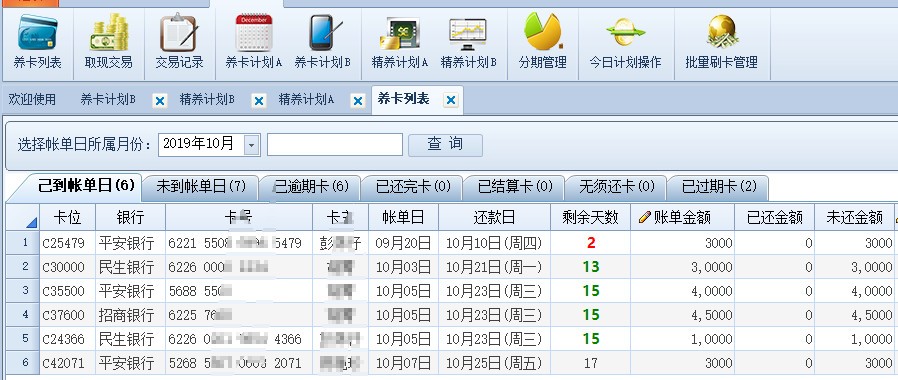Click card slot cell C42071

point(68,363)
